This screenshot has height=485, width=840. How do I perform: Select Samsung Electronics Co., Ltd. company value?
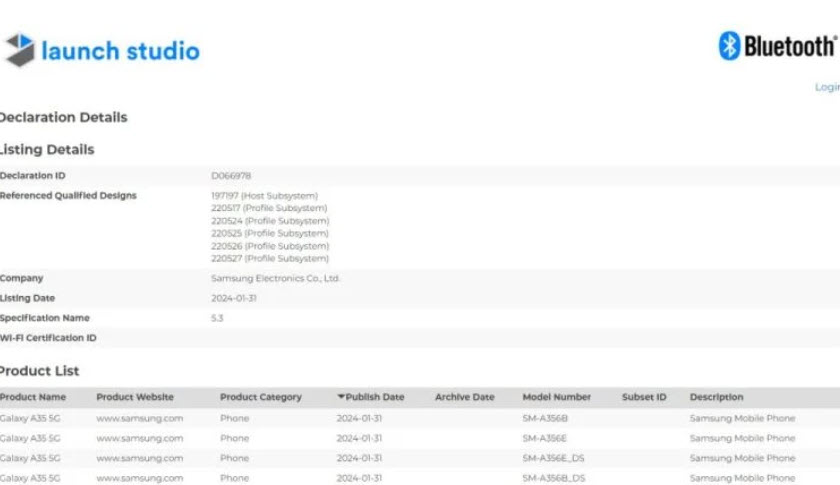pyautogui.click(x=275, y=278)
